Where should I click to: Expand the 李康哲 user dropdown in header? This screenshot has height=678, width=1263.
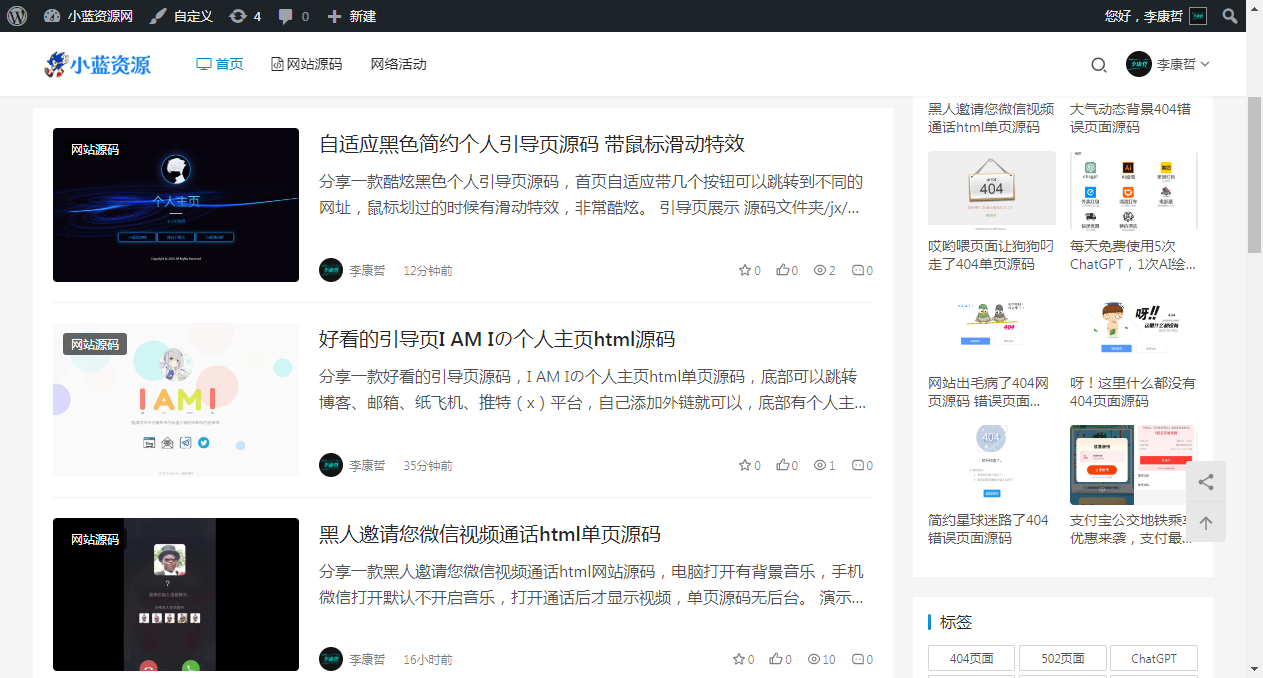click(1168, 64)
